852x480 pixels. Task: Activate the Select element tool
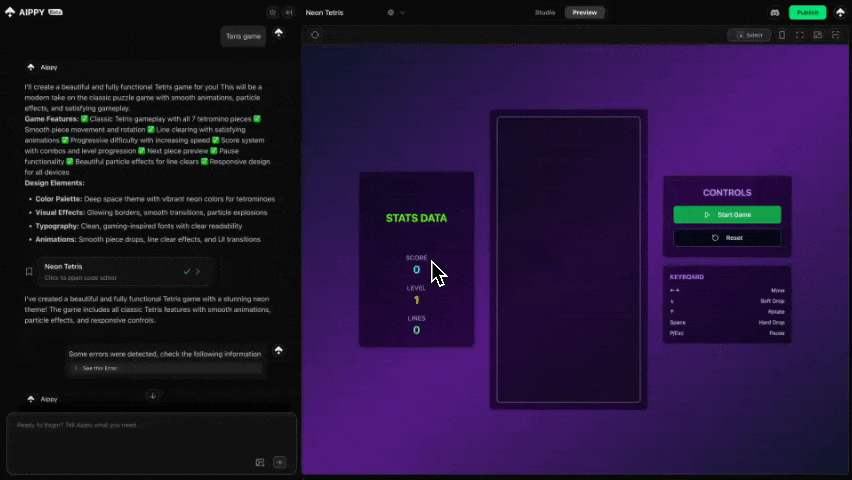tap(749, 35)
